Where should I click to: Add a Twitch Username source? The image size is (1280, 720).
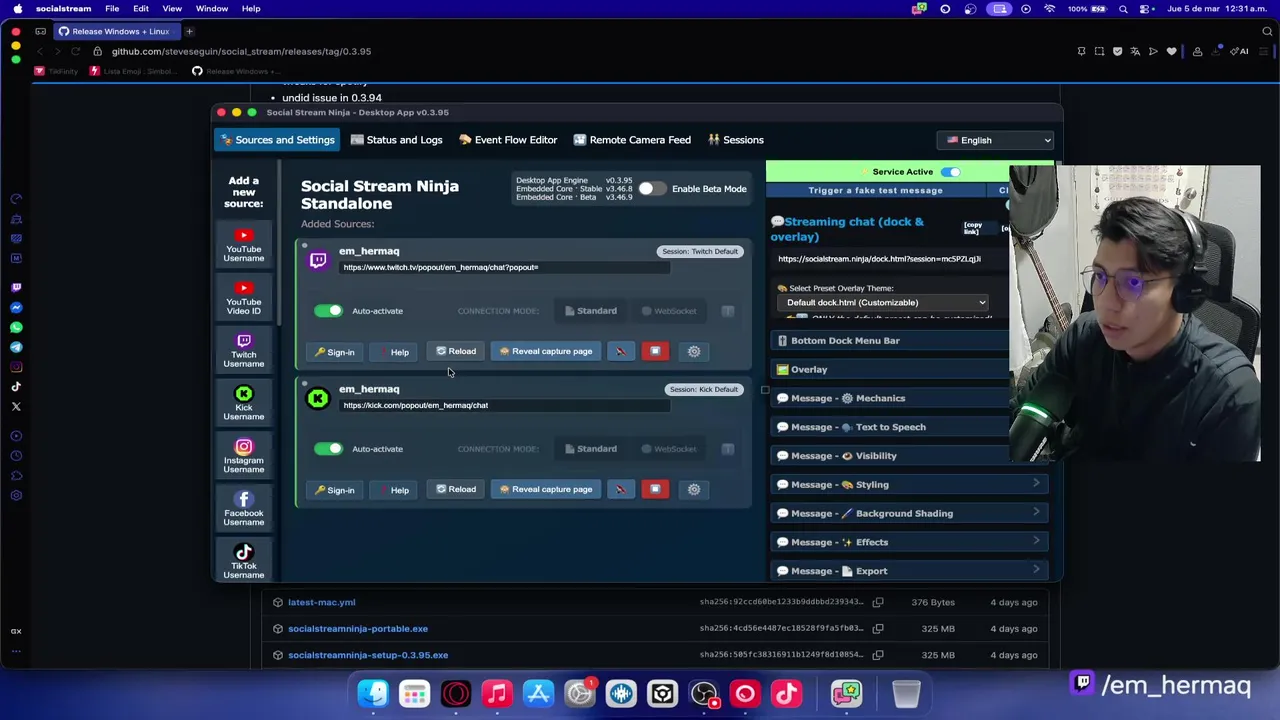point(243,352)
